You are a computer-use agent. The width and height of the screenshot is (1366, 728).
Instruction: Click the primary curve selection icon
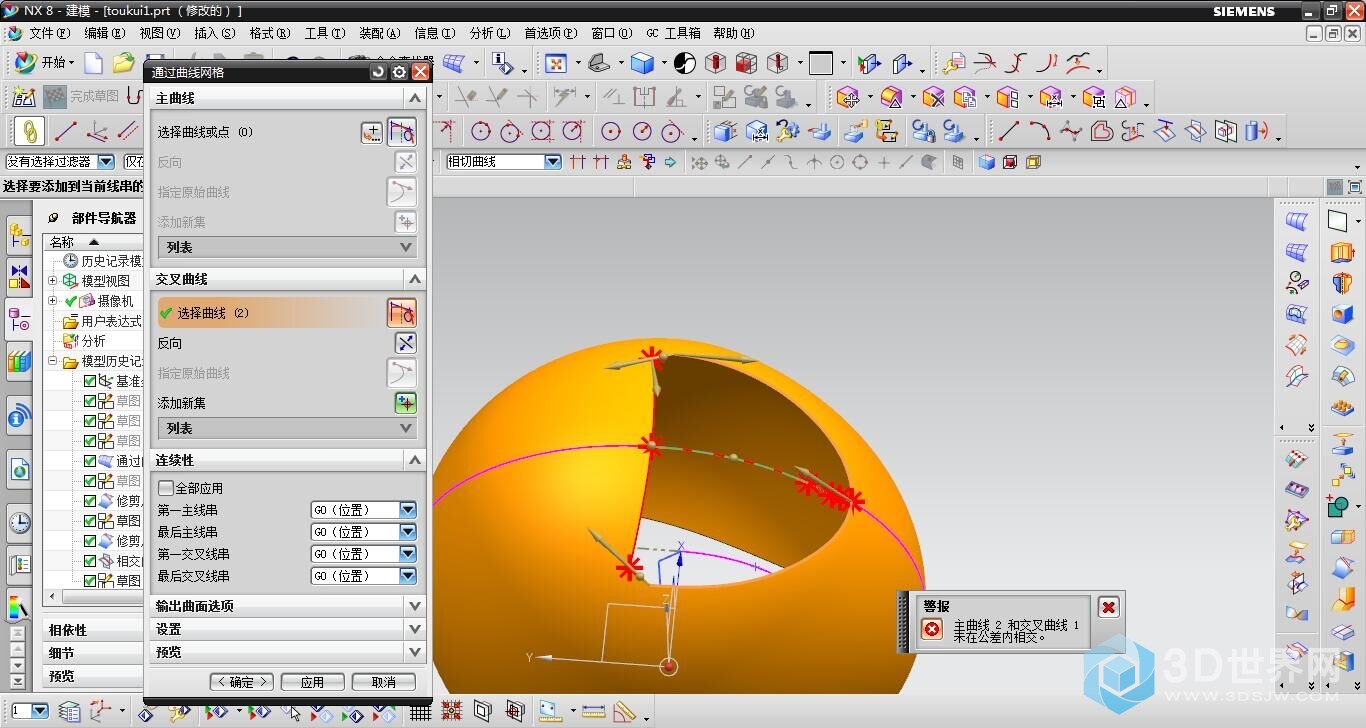point(402,132)
